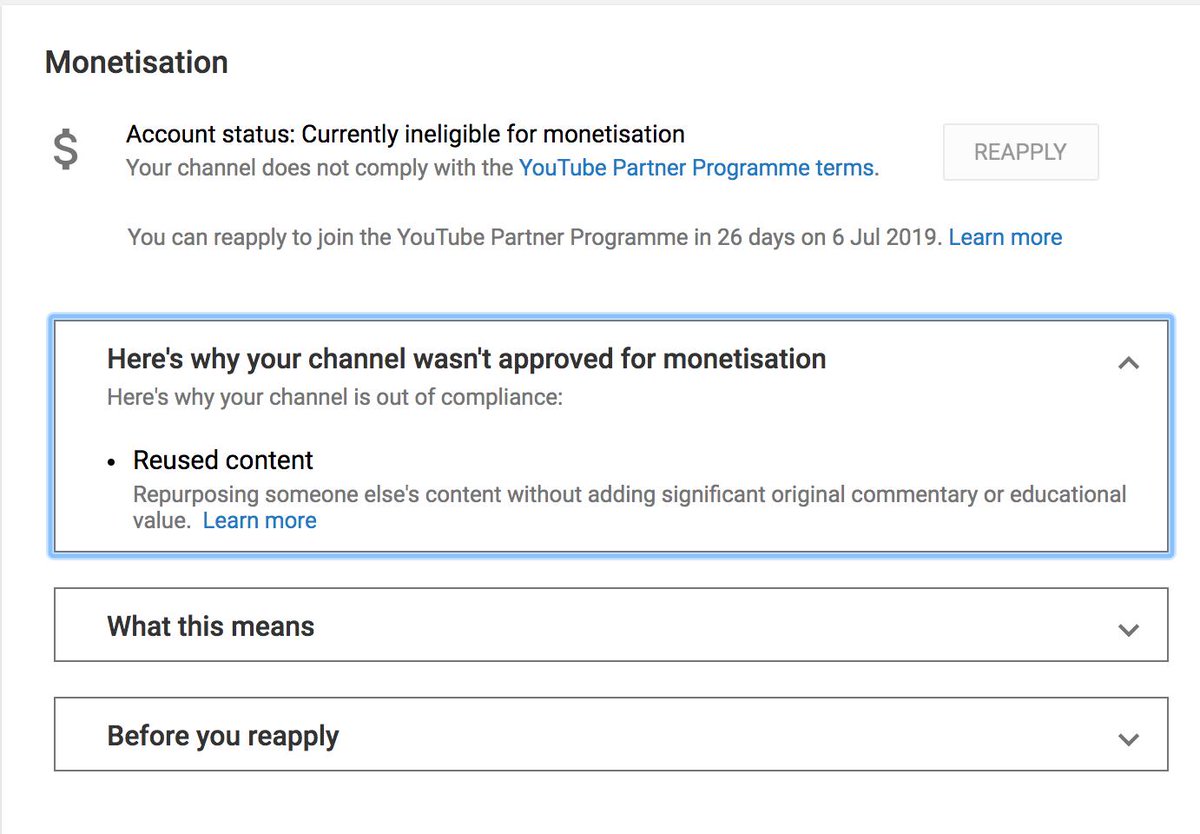This screenshot has height=834, width=1200.
Task: Collapse the 'why your channel wasn't approved' section
Action: [x=1128, y=363]
